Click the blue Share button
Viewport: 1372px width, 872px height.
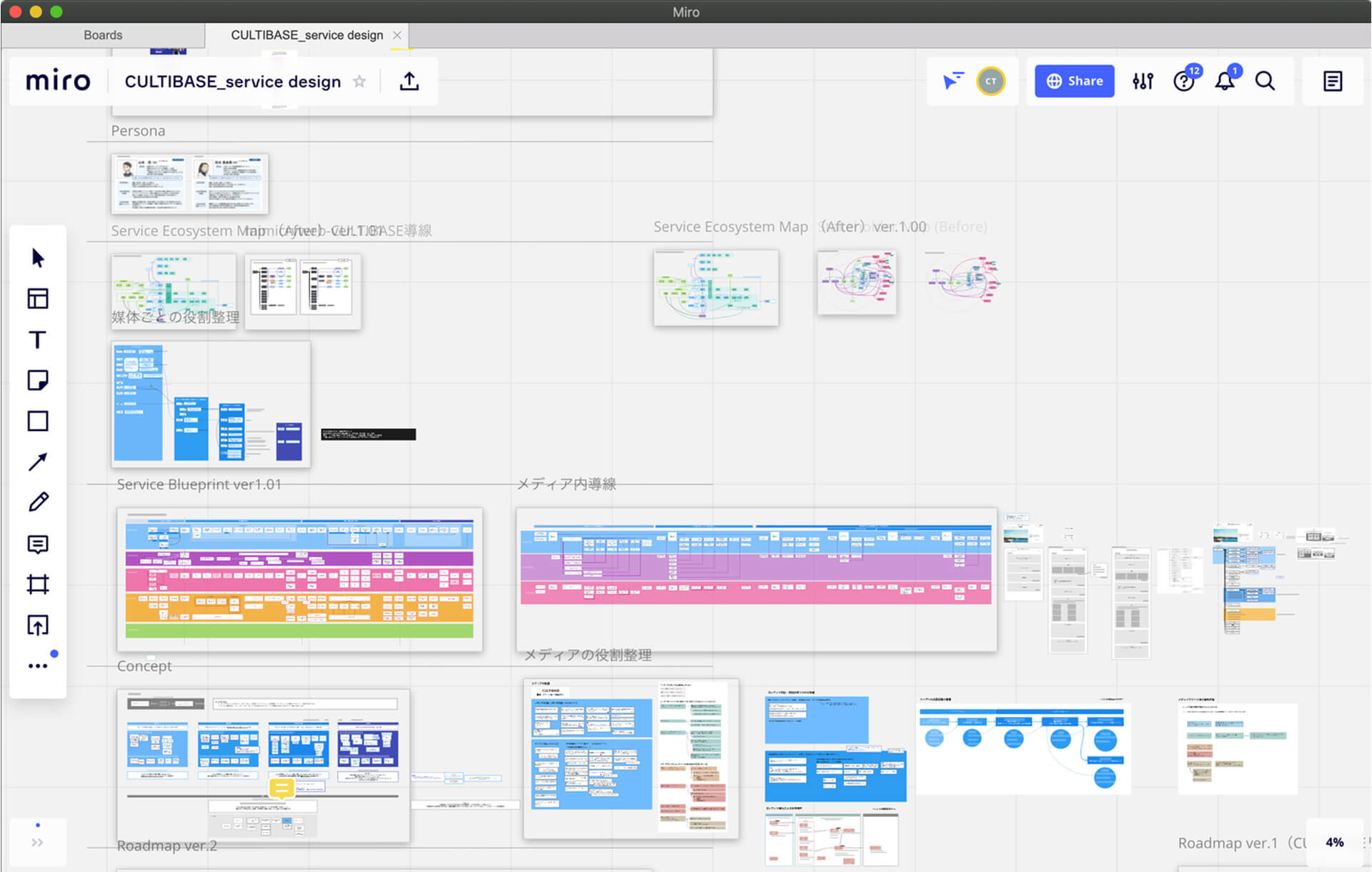click(x=1074, y=81)
